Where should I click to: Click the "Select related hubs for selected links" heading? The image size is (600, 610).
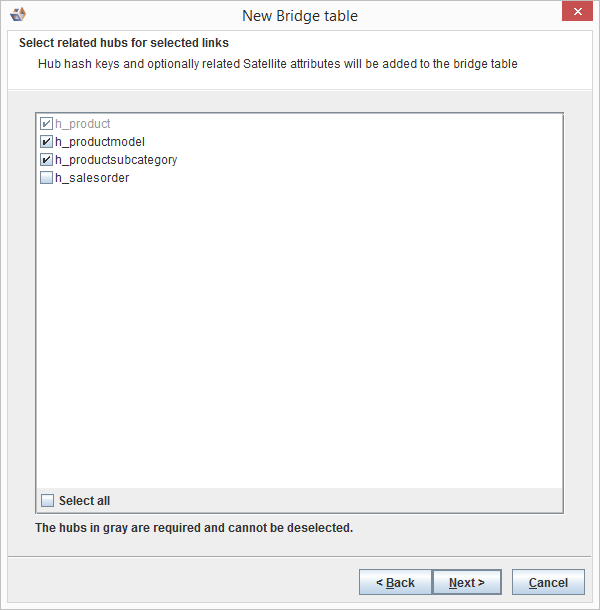124,43
